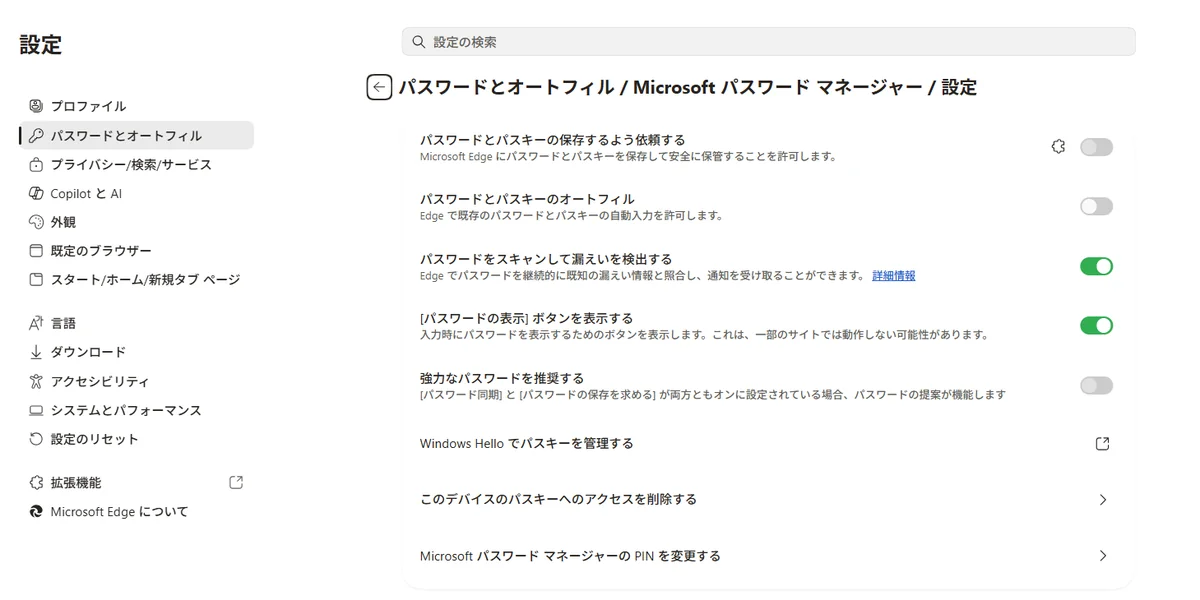Screen dimensions: 1200x600
Task: Disable パスワードをスキャンして漏えいを検出する toggle
Action: pos(1096,266)
